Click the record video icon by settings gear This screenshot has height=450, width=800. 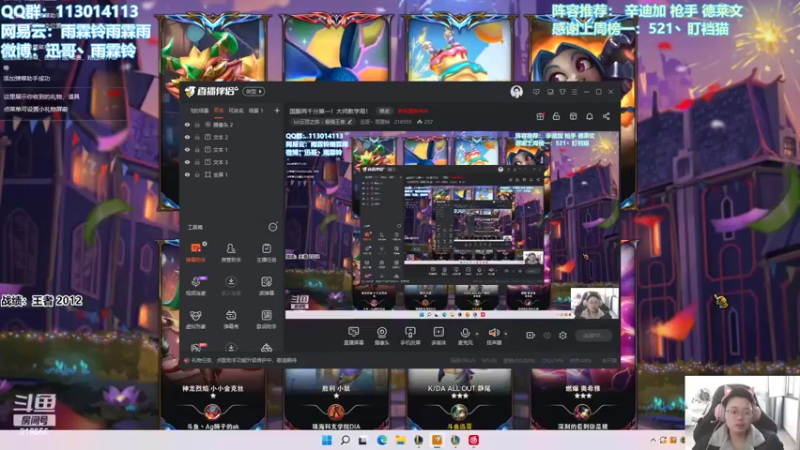[530, 335]
